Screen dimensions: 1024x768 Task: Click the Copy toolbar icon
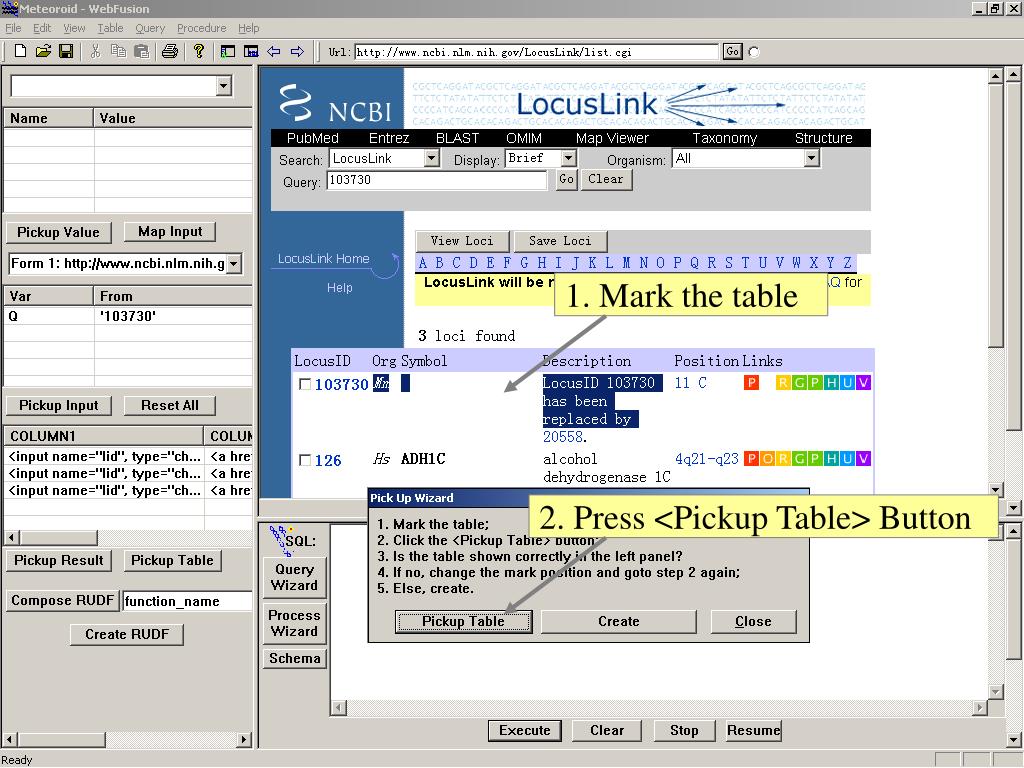tap(118, 51)
